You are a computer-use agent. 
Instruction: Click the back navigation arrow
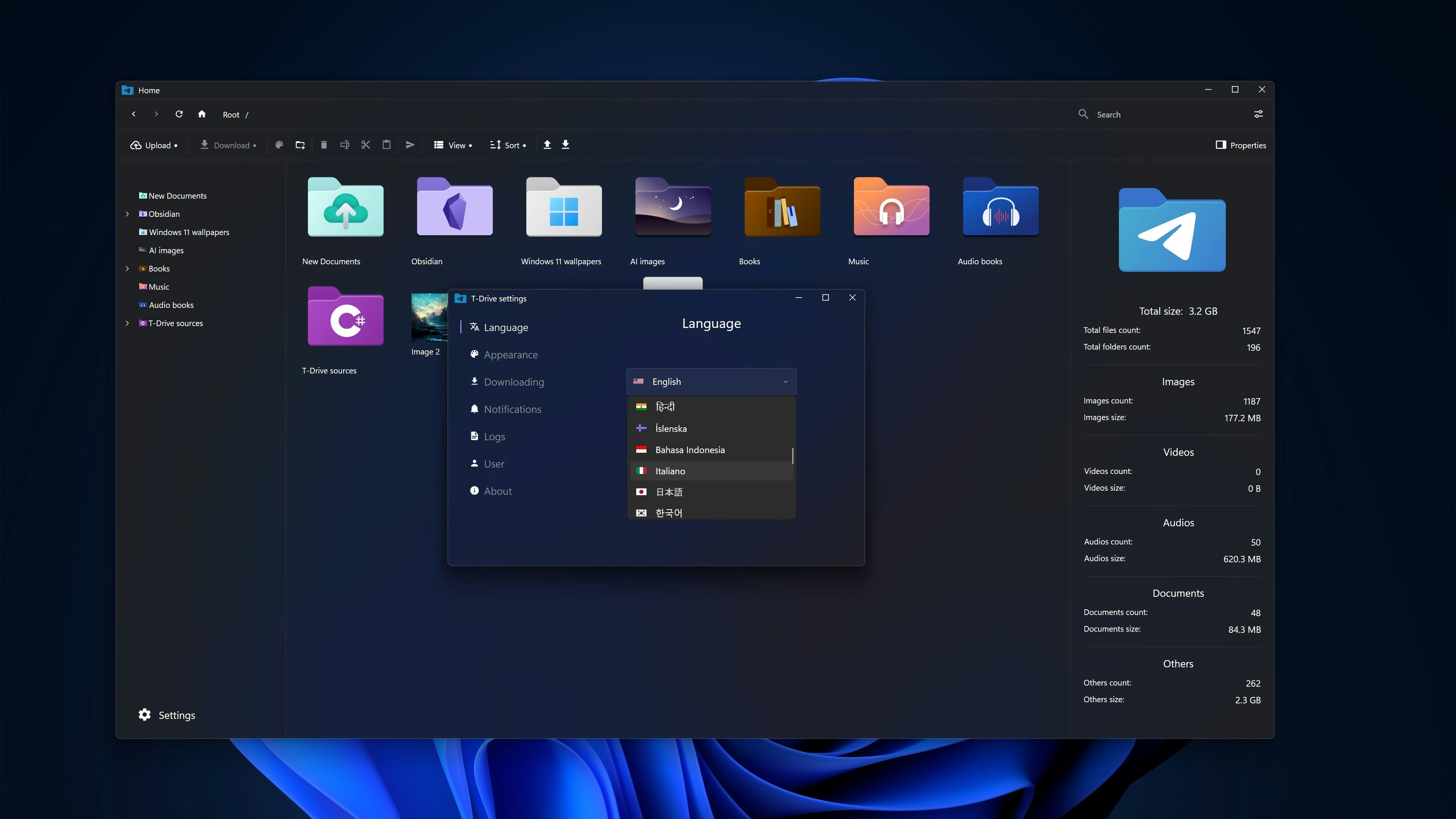(134, 114)
